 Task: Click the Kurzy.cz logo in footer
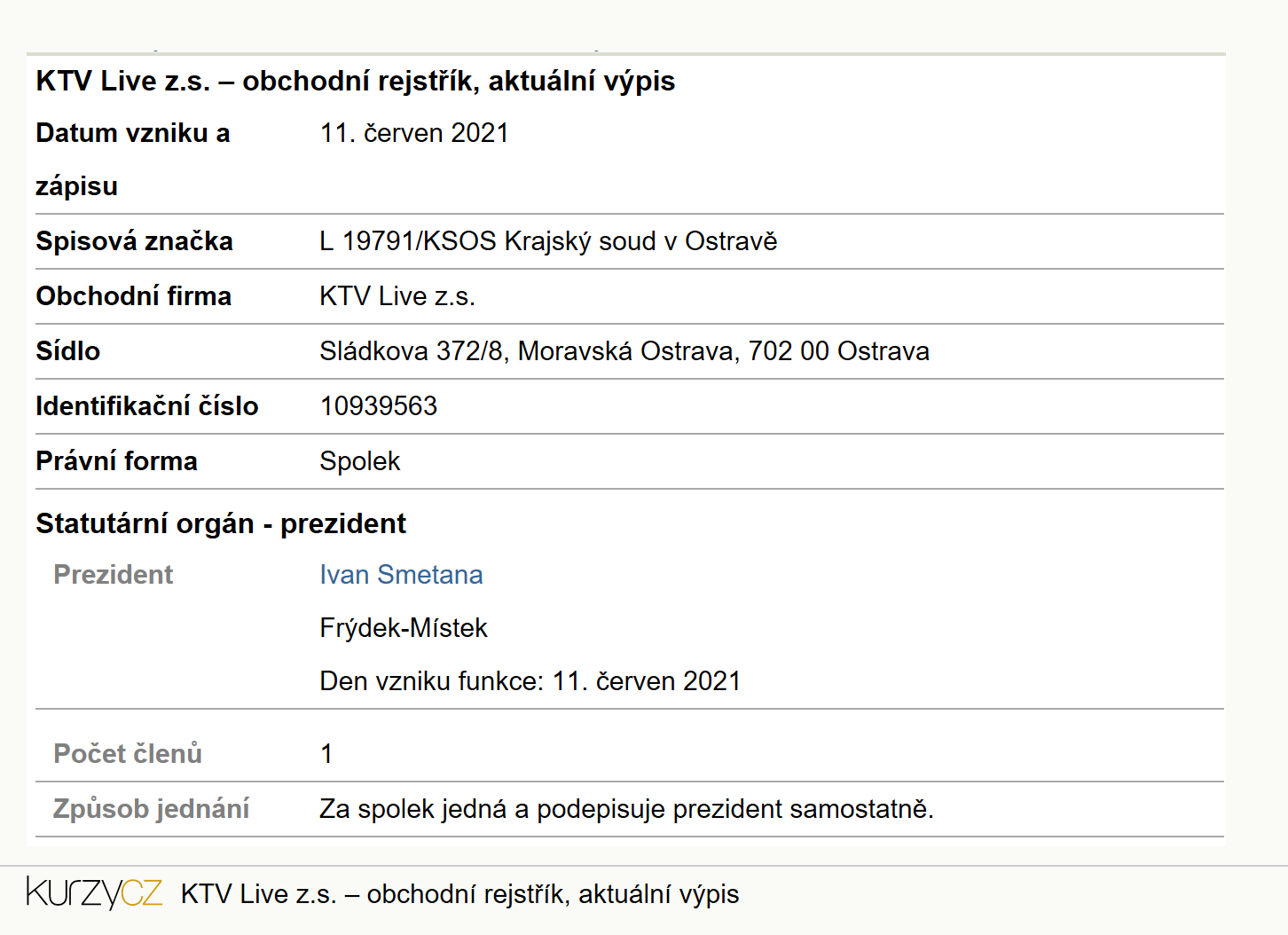pyautogui.click(x=94, y=892)
